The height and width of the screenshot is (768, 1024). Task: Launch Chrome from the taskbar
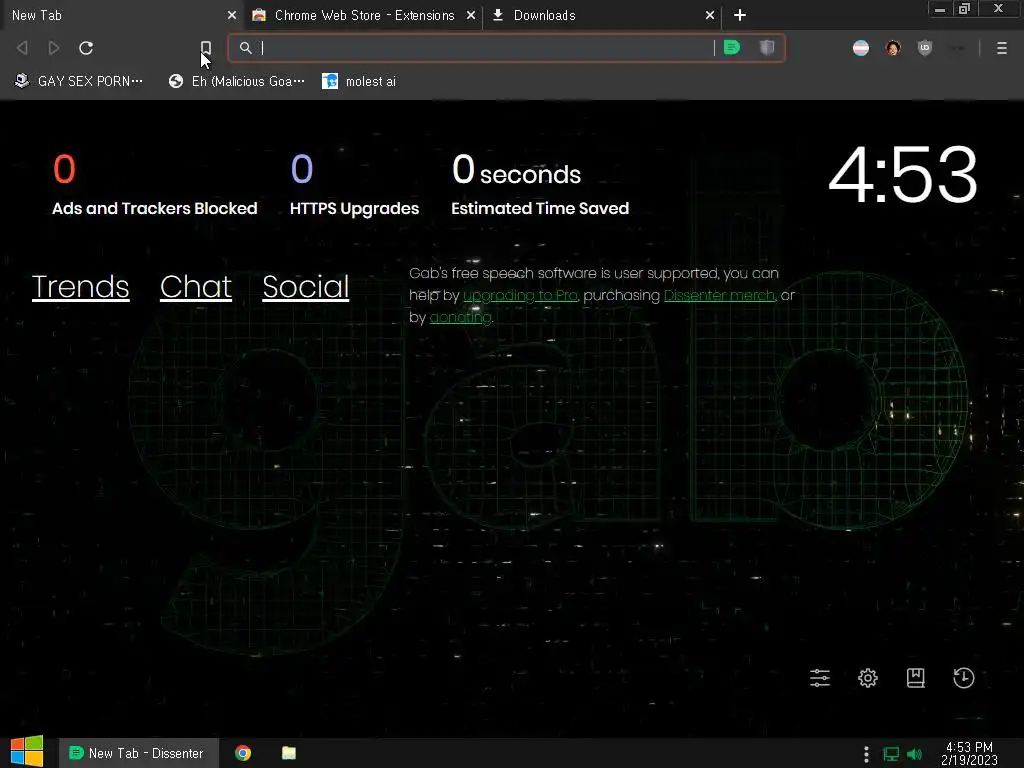pyautogui.click(x=243, y=753)
